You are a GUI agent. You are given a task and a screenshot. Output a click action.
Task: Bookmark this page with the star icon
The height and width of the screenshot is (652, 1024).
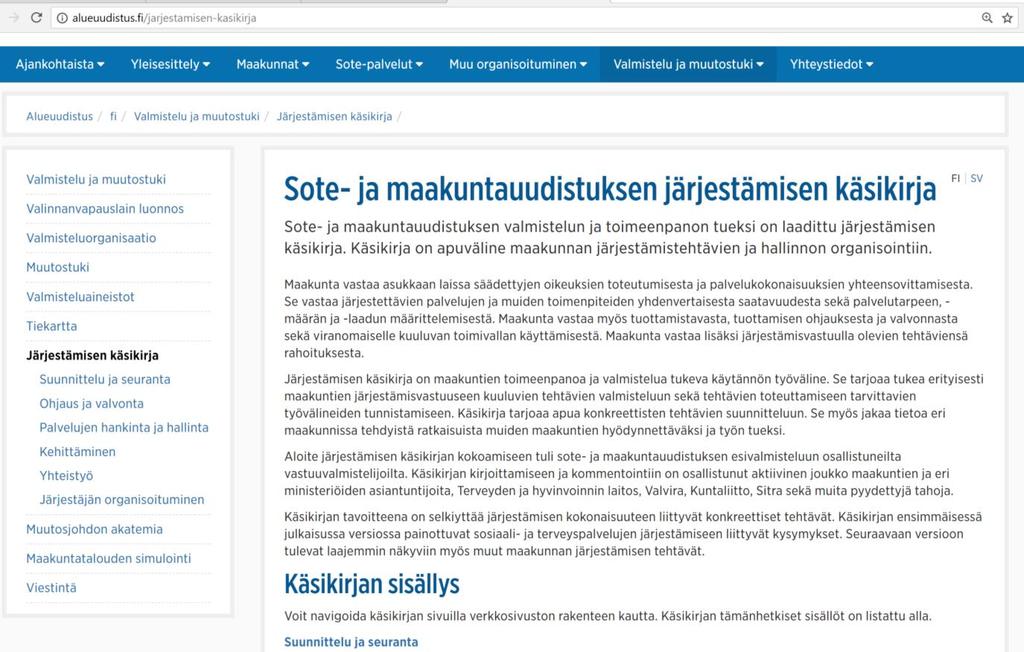1008,18
